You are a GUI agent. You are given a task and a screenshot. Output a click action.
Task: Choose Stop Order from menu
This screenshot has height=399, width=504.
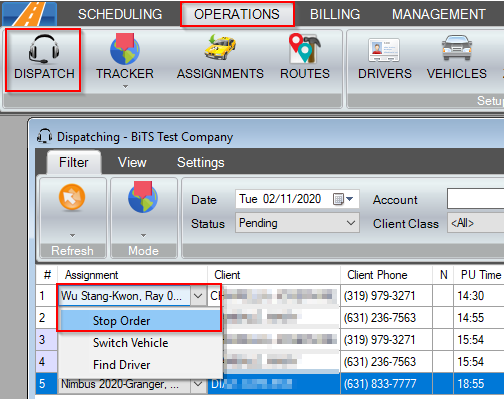140,321
